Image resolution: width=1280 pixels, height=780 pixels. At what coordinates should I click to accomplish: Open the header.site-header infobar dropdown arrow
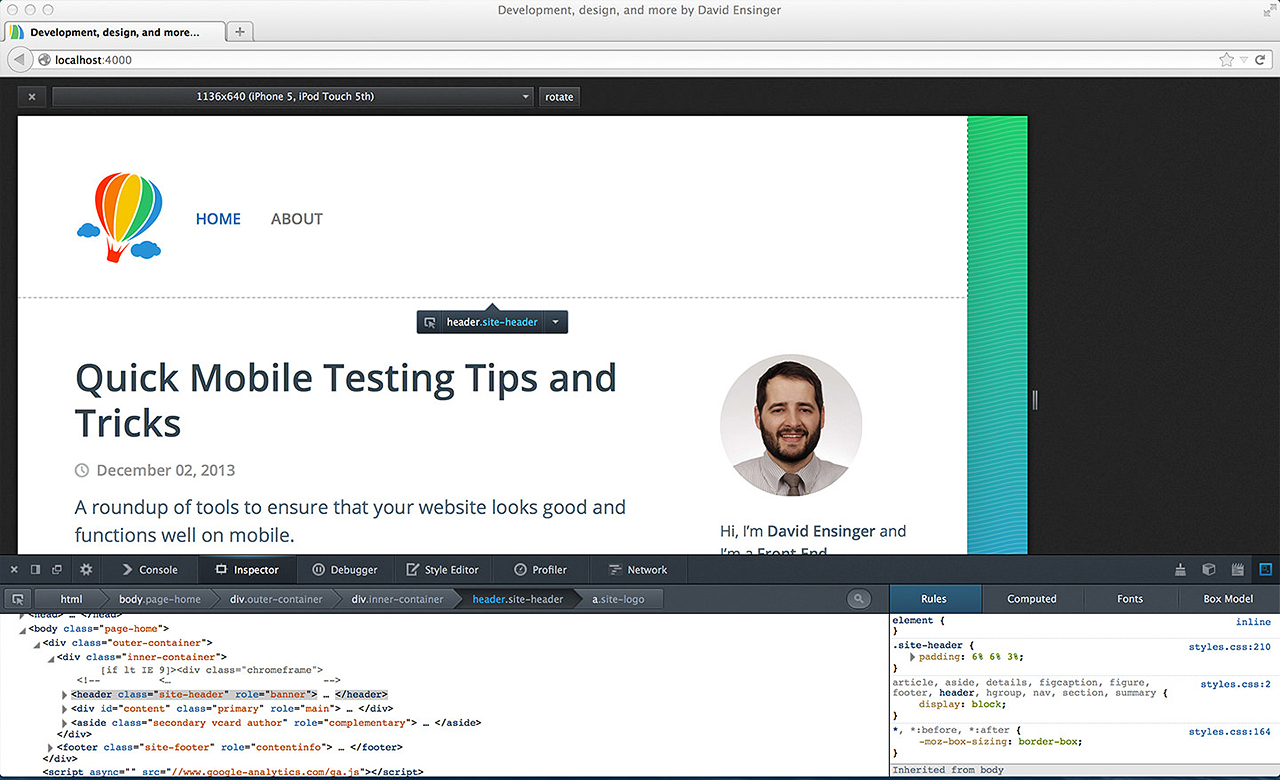(557, 322)
